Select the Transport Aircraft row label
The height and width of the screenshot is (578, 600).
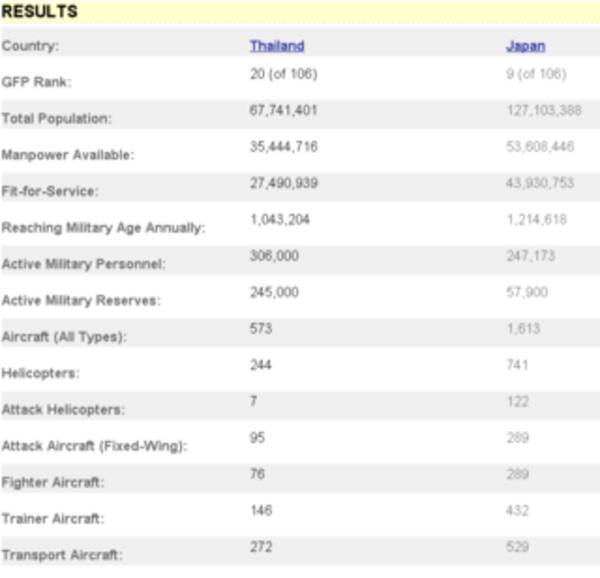point(62,555)
